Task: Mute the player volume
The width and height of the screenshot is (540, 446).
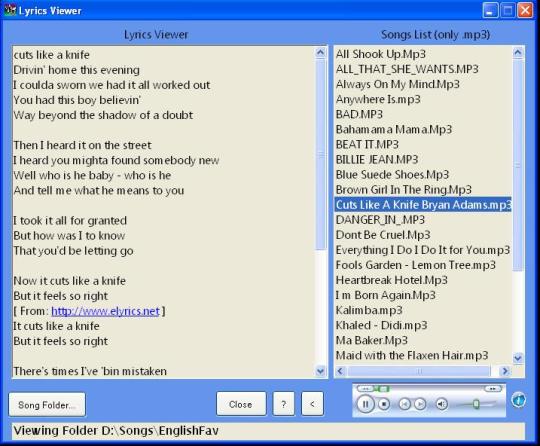Action: coord(442,404)
